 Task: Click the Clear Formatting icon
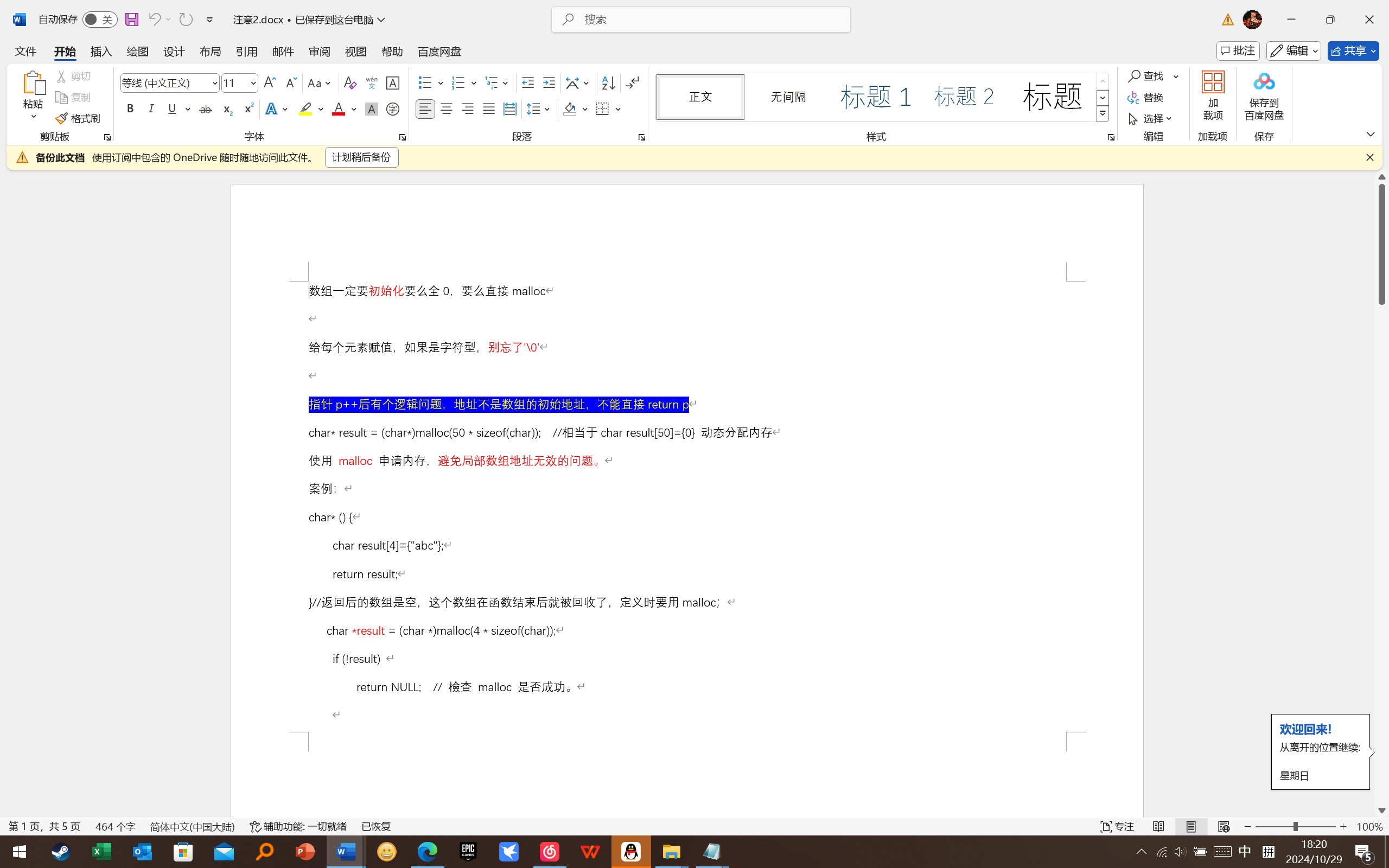pyautogui.click(x=349, y=82)
